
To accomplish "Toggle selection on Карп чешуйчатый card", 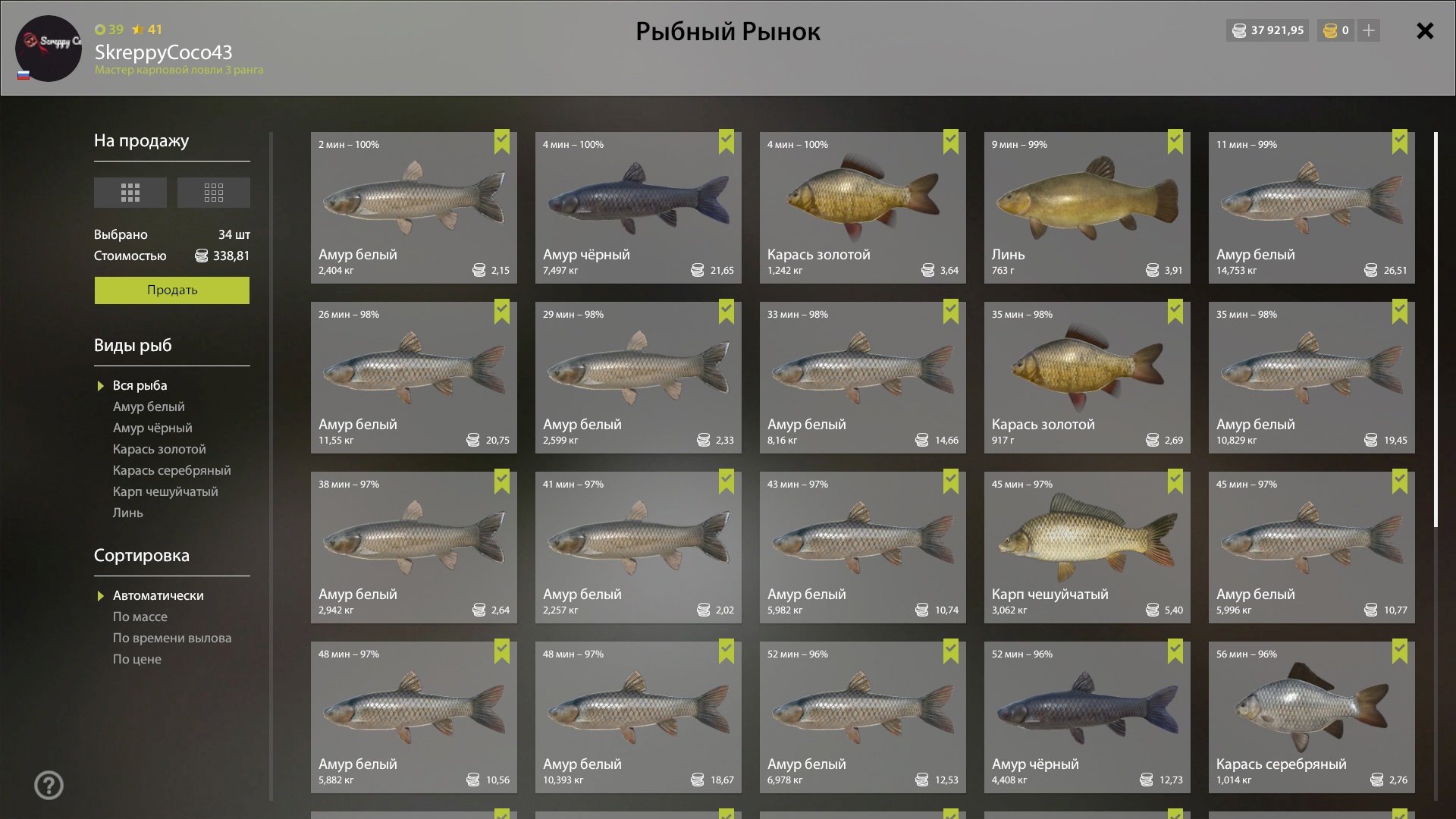I will (1175, 482).
